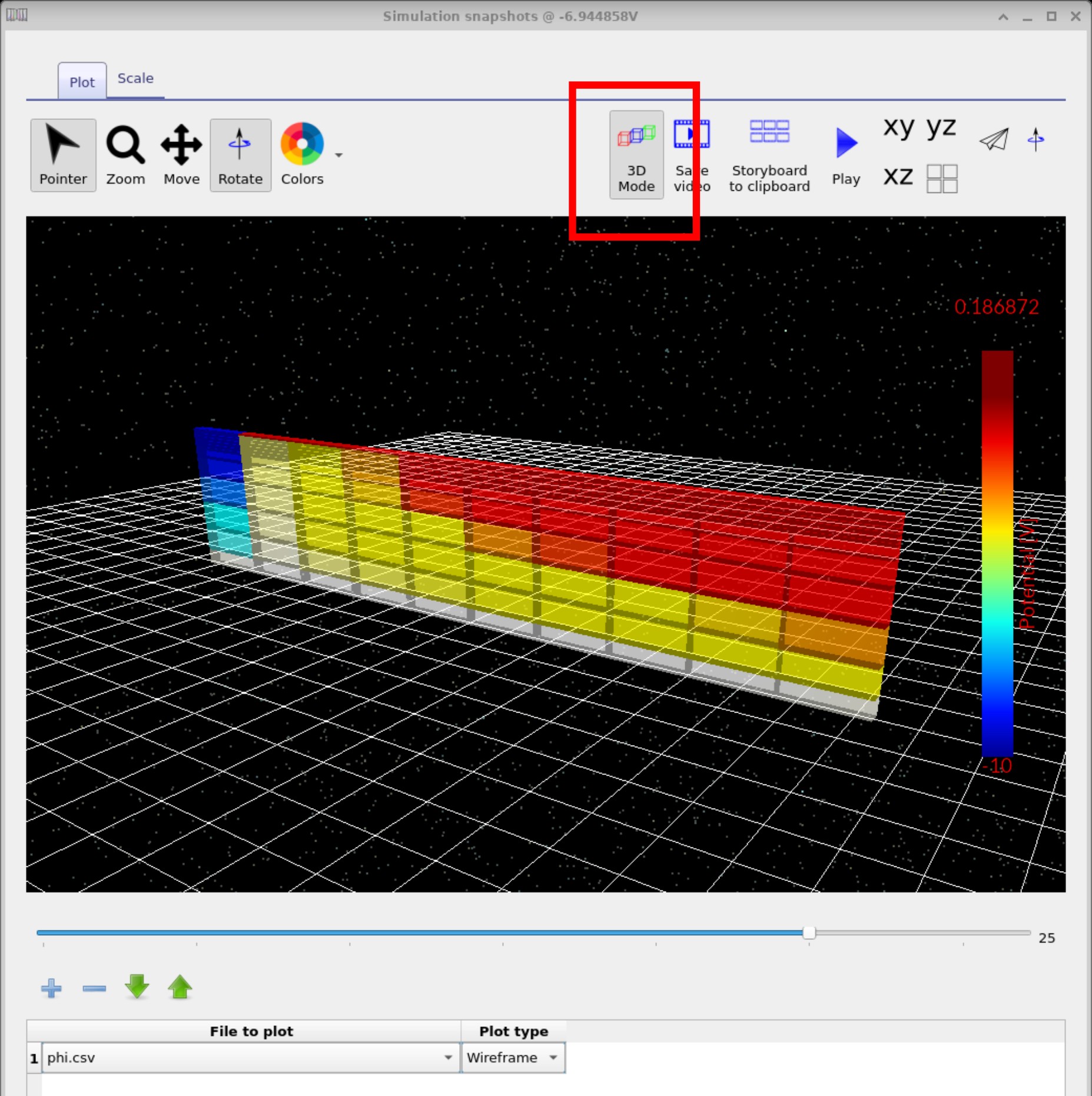The width and height of the screenshot is (1092, 1096).
Task: Deactivate the Rotate tool
Action: point(240,155)
